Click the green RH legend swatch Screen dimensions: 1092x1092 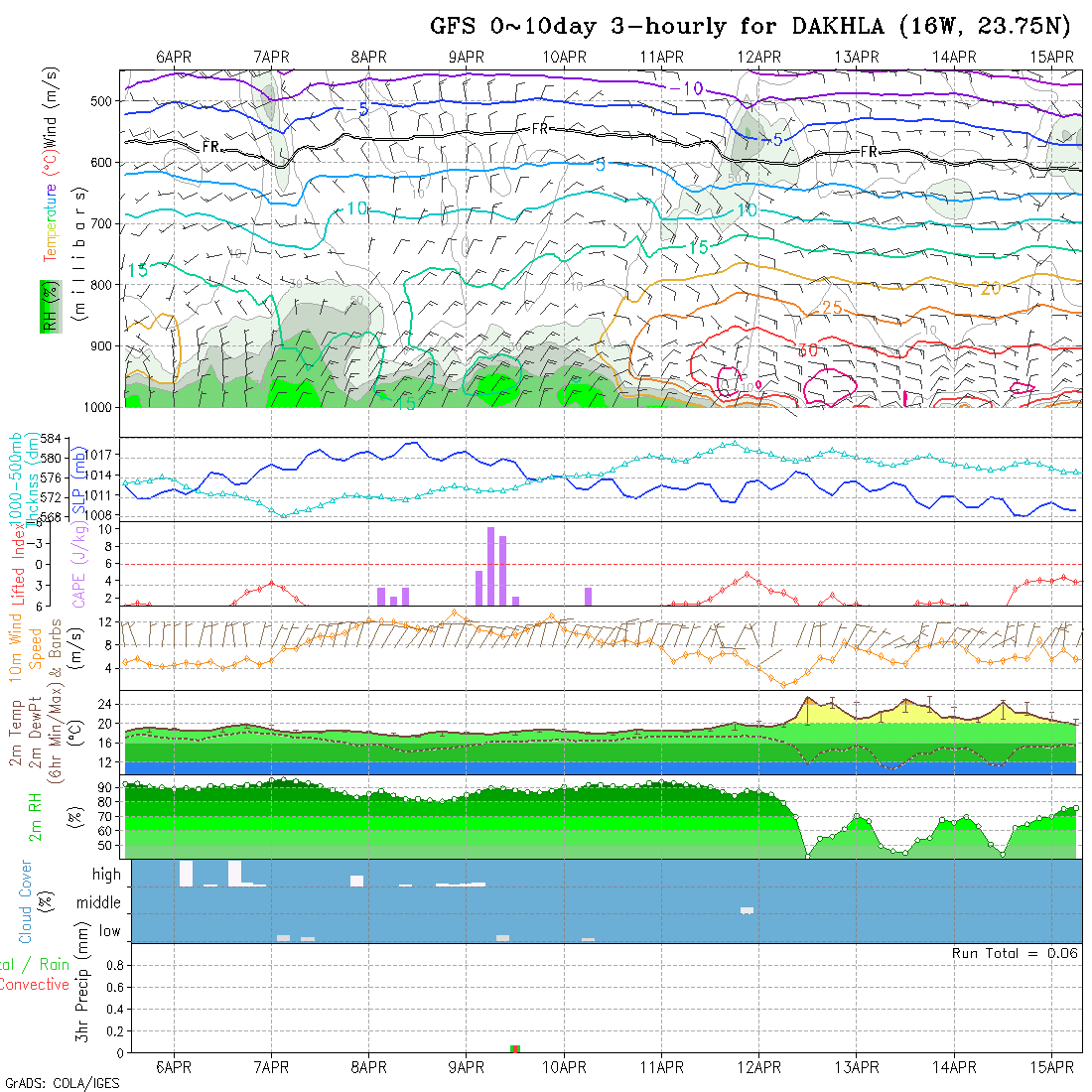click(x=46, y=305)
